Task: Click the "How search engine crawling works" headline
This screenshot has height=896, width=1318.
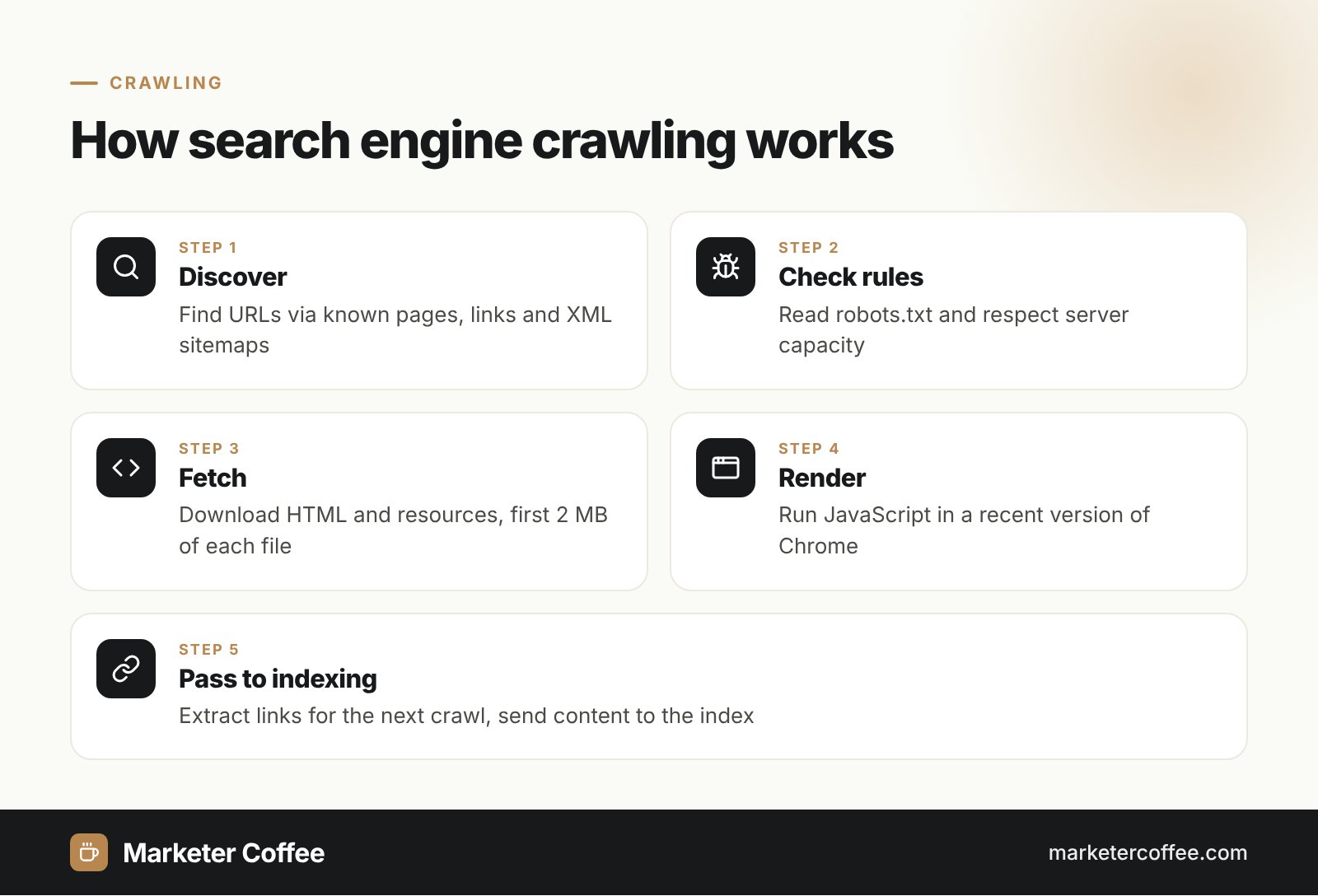Action: click(482, 141)
